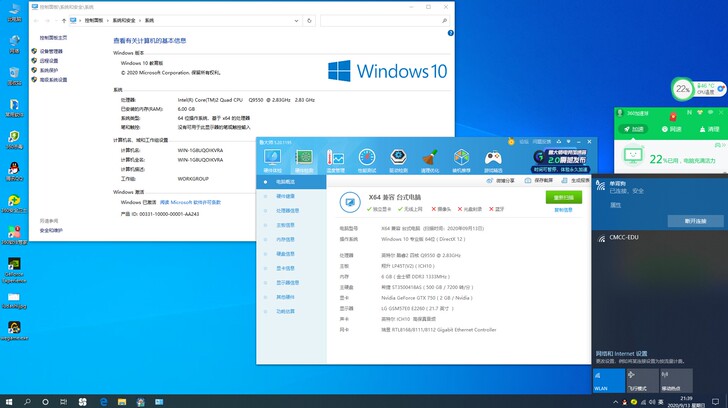Toggle the mobile hotspot tile

pyautogui.click(x=676, y=381)
